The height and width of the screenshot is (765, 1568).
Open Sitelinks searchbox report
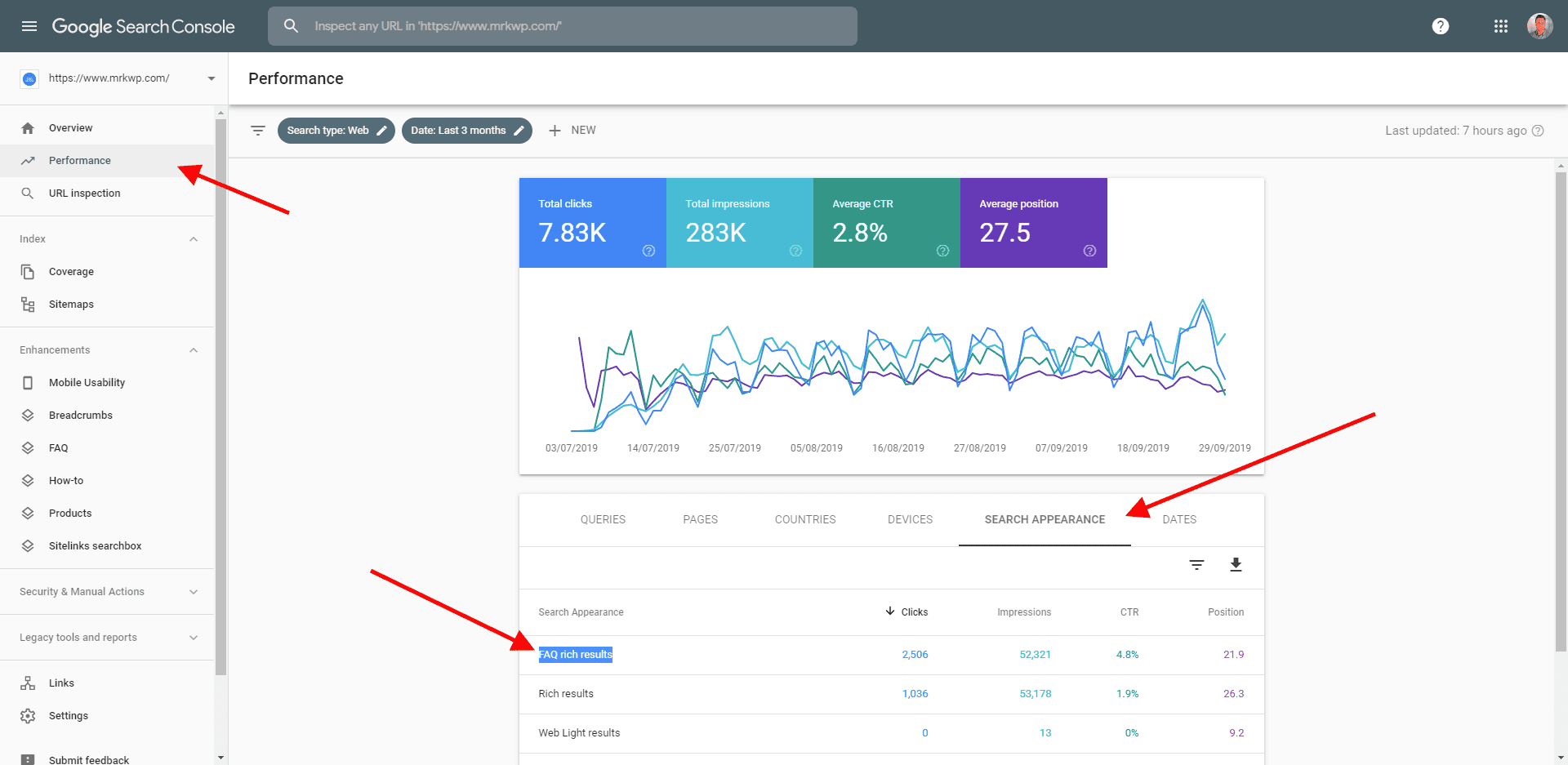[106, 546]
